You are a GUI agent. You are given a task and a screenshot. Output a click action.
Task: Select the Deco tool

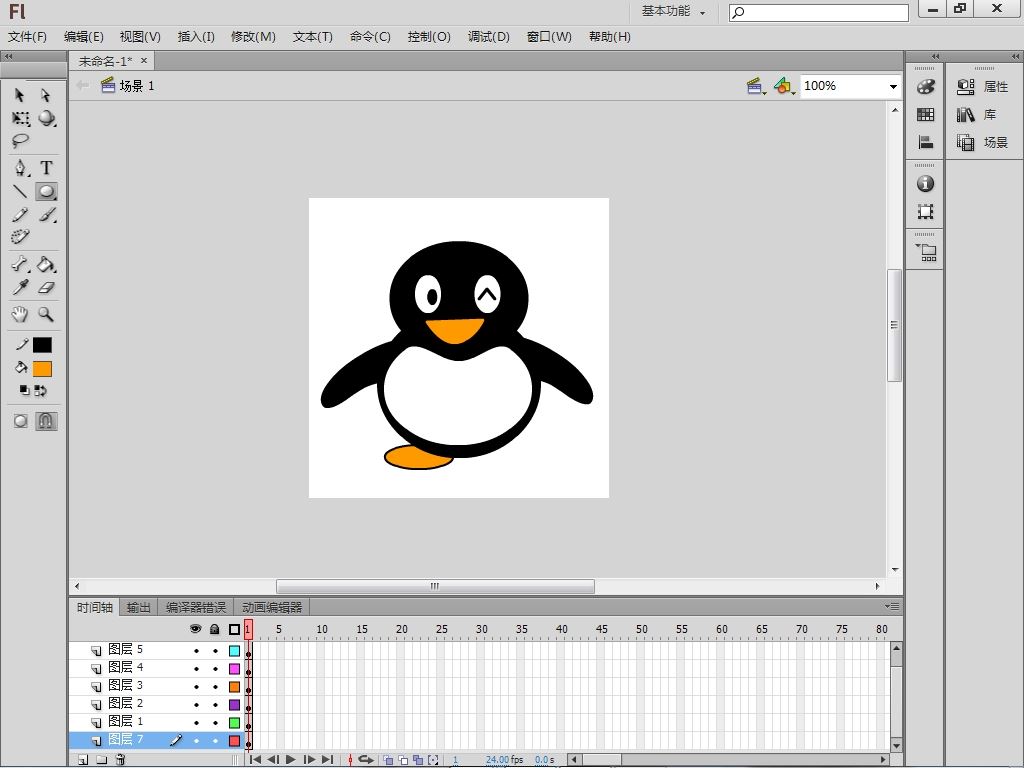[x=20, y=236]
